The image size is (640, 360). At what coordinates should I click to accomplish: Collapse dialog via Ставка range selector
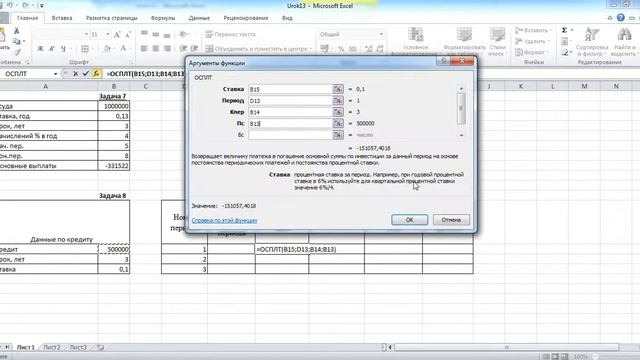[338, 89]
